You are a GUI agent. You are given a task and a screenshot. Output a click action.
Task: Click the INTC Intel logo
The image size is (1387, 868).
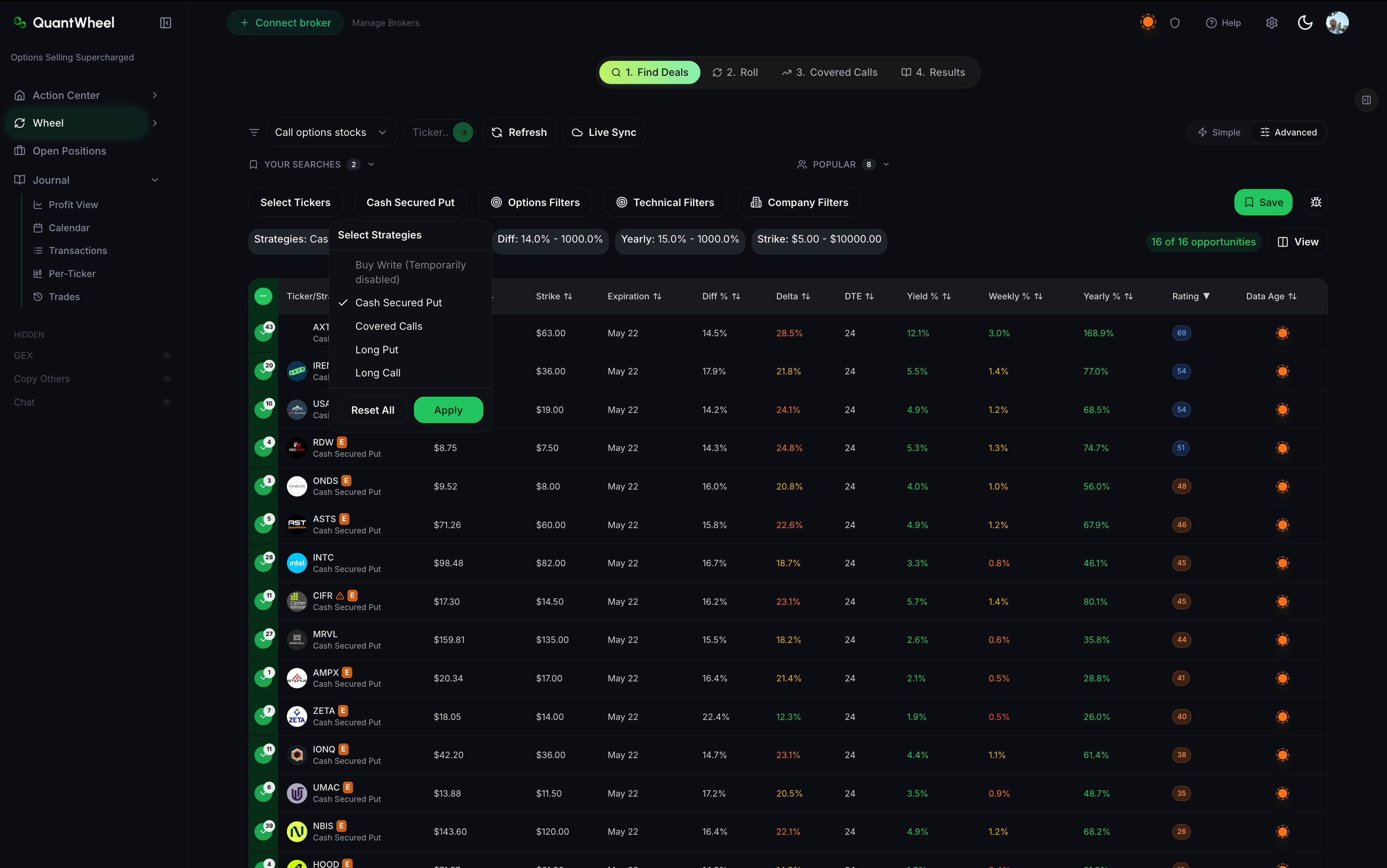(x=297, y=563)
